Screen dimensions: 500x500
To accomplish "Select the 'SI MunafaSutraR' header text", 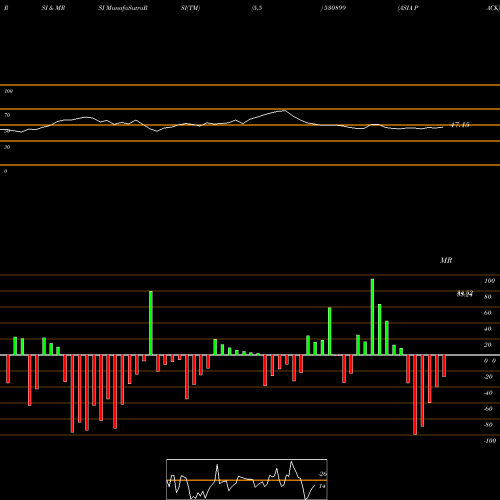I will pos(123,8).
